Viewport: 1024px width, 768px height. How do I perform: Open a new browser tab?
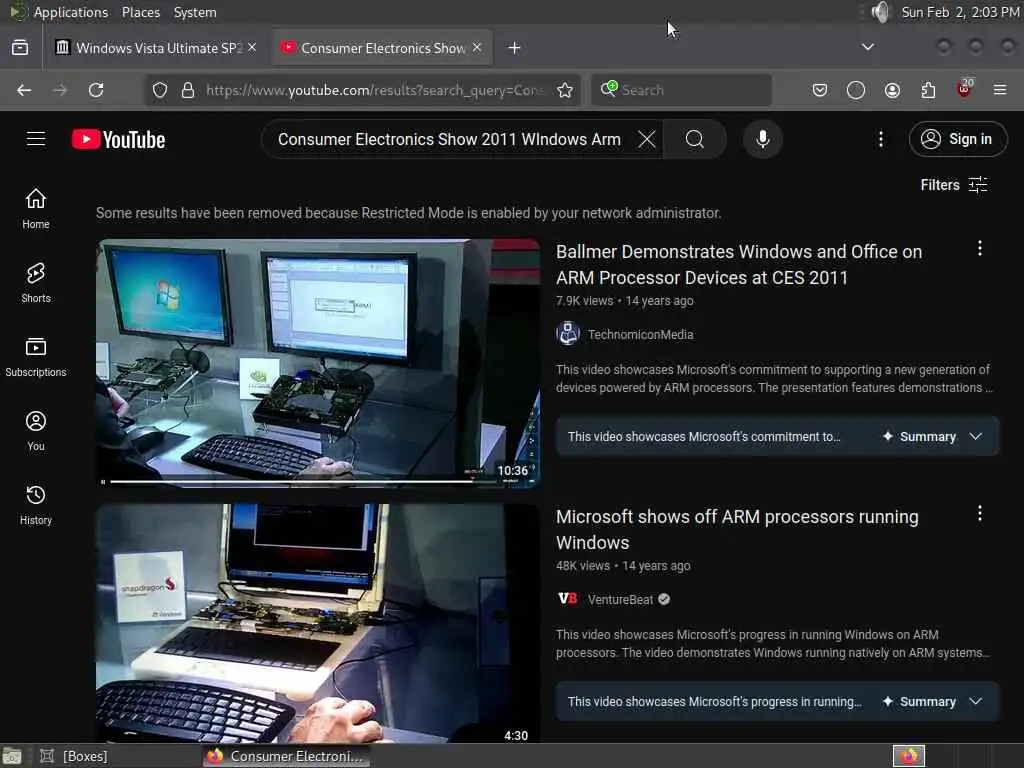(515, 48)
